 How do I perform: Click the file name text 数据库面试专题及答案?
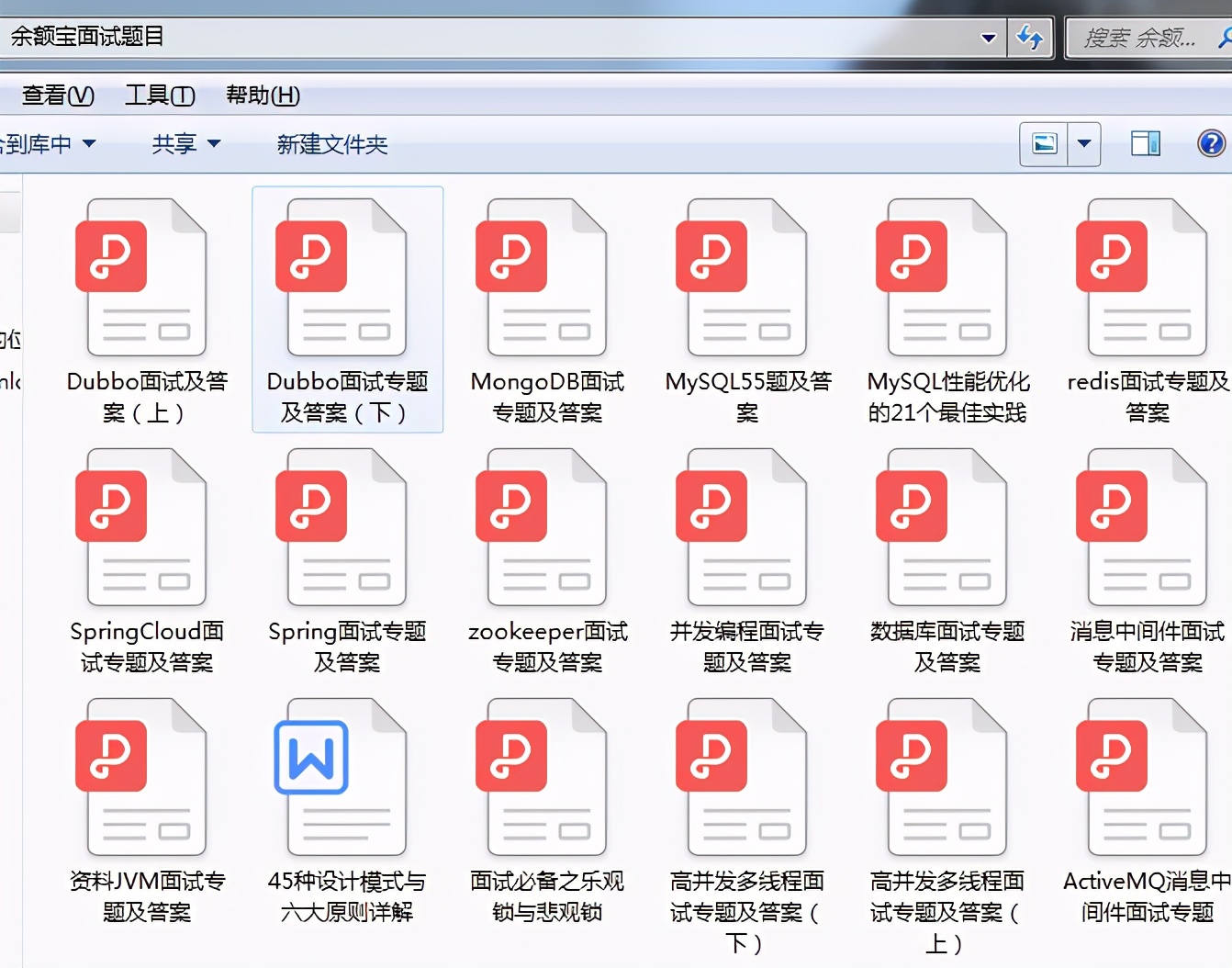point(947,647)
